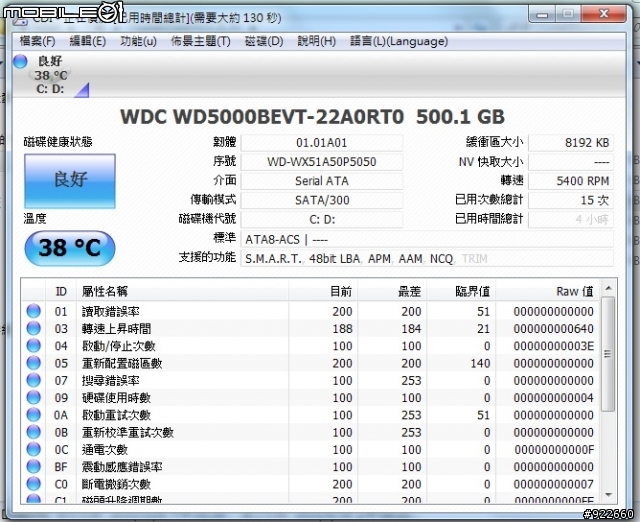
Task: Select the 啟動/停止次數 attribute row
Action: point(311,346)
